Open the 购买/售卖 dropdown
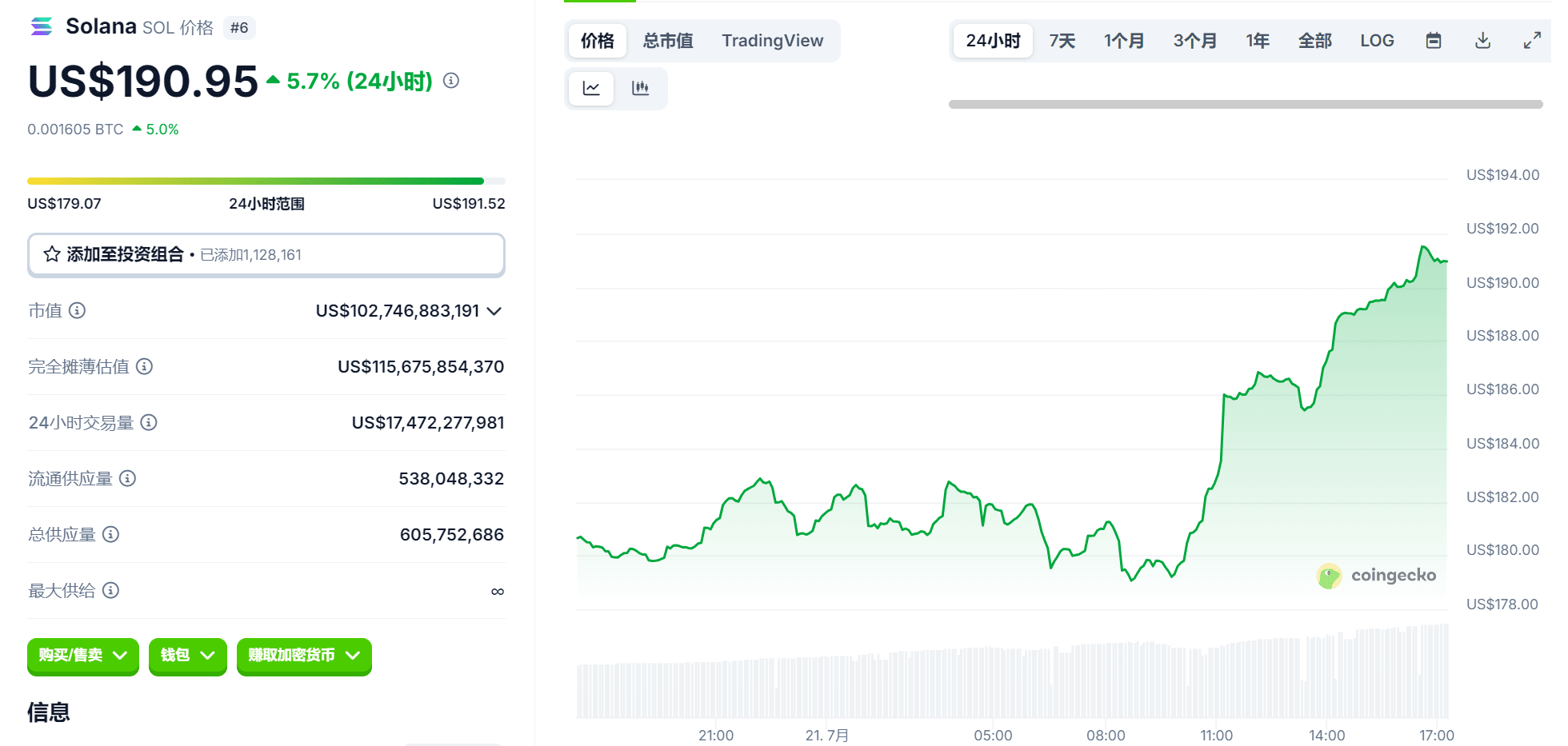Viewport: 1568px width, 746px height. tap(83, 656)
